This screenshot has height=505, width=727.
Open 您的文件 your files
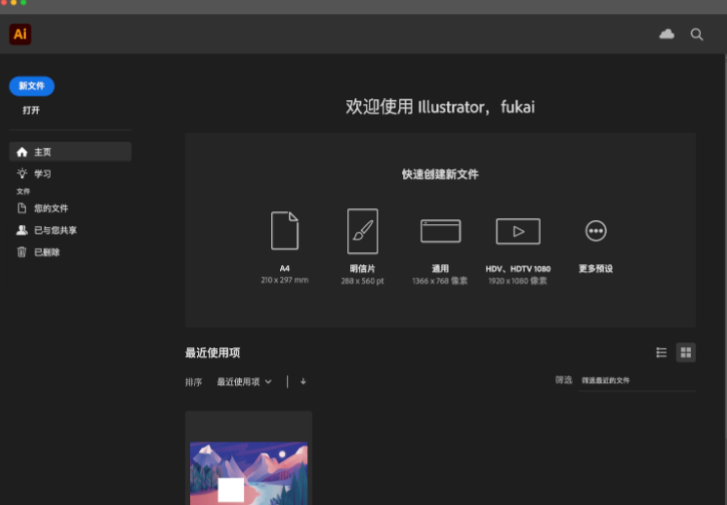tap(50, 208)
